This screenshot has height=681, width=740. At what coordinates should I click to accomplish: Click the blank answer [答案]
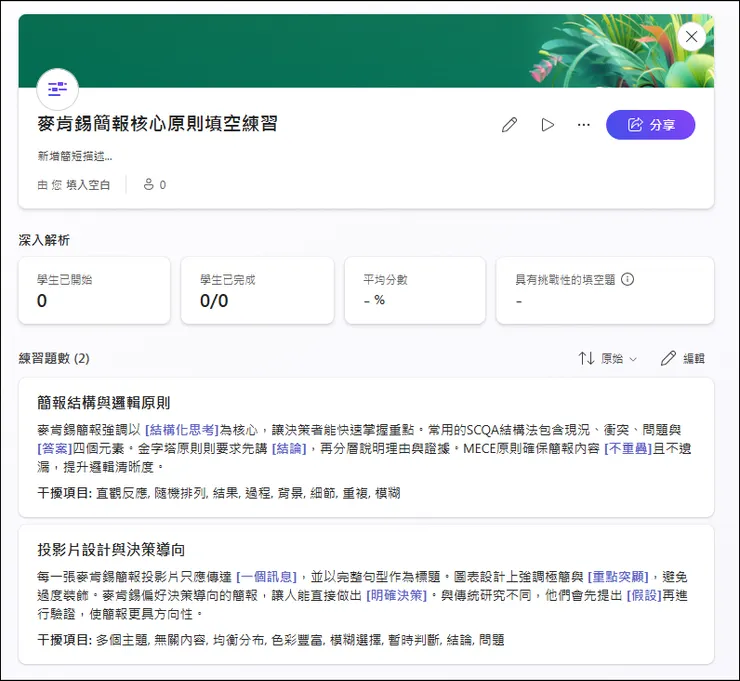click(x=55, y=448)
